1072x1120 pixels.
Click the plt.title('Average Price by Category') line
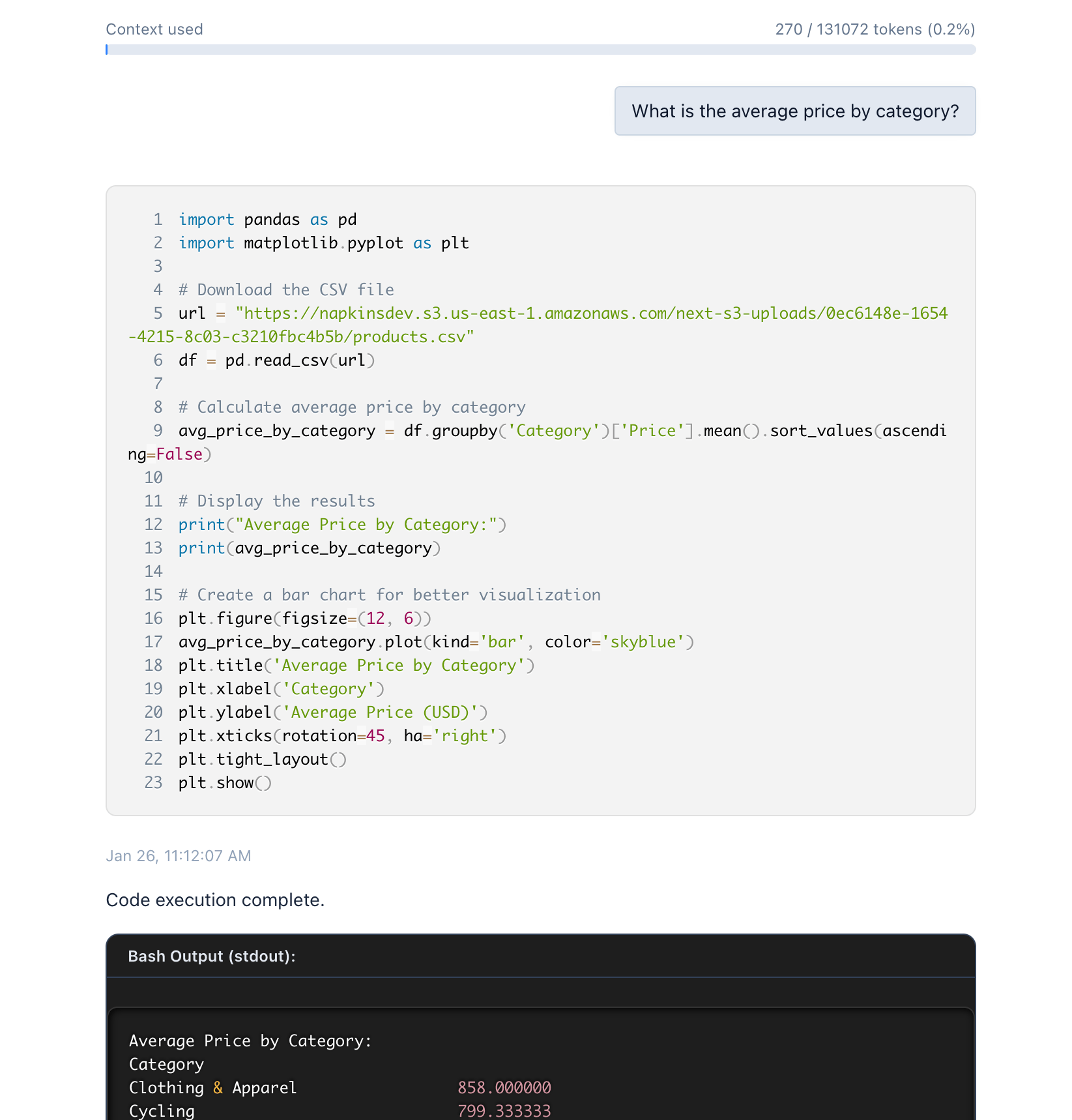coord(356,666)
